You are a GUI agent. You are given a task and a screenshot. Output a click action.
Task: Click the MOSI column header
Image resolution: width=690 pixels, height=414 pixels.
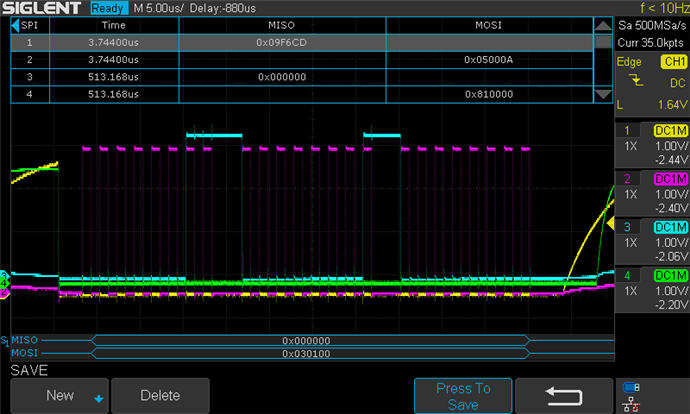point(488,26)
